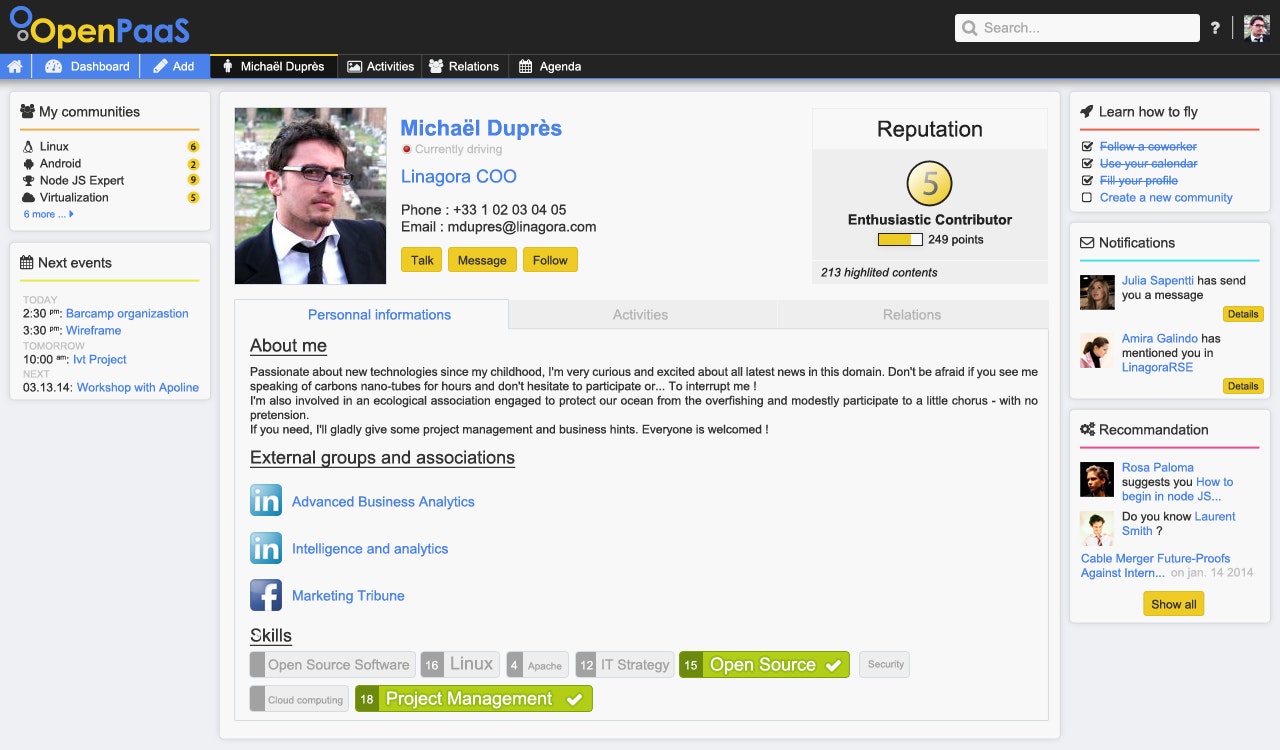Click the trophy icon beside Node JS Expert
This screenshot has width=1280, height=750.
tap(28, 181)
